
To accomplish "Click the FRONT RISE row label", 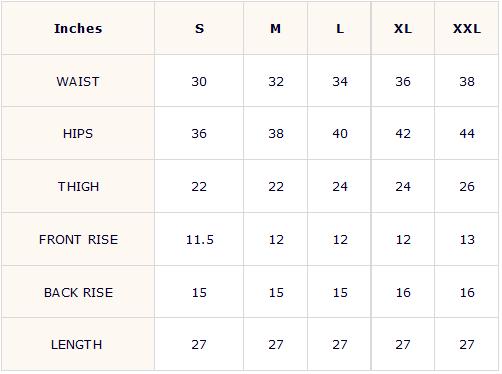I will click(78, 240).
